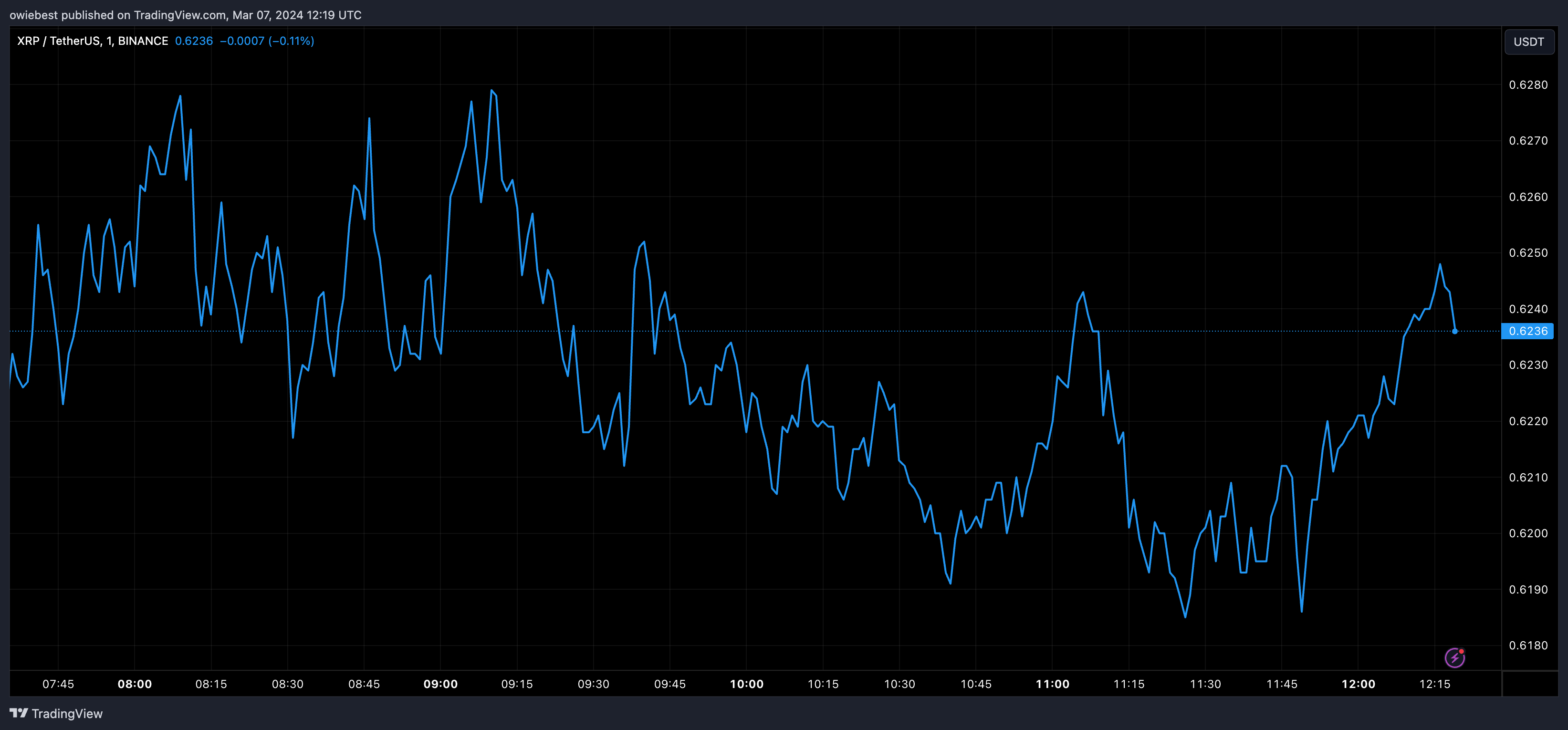Click the purple lightning flash icon
Viewport: 1568px width, 730px height.
pos(1455,657)
